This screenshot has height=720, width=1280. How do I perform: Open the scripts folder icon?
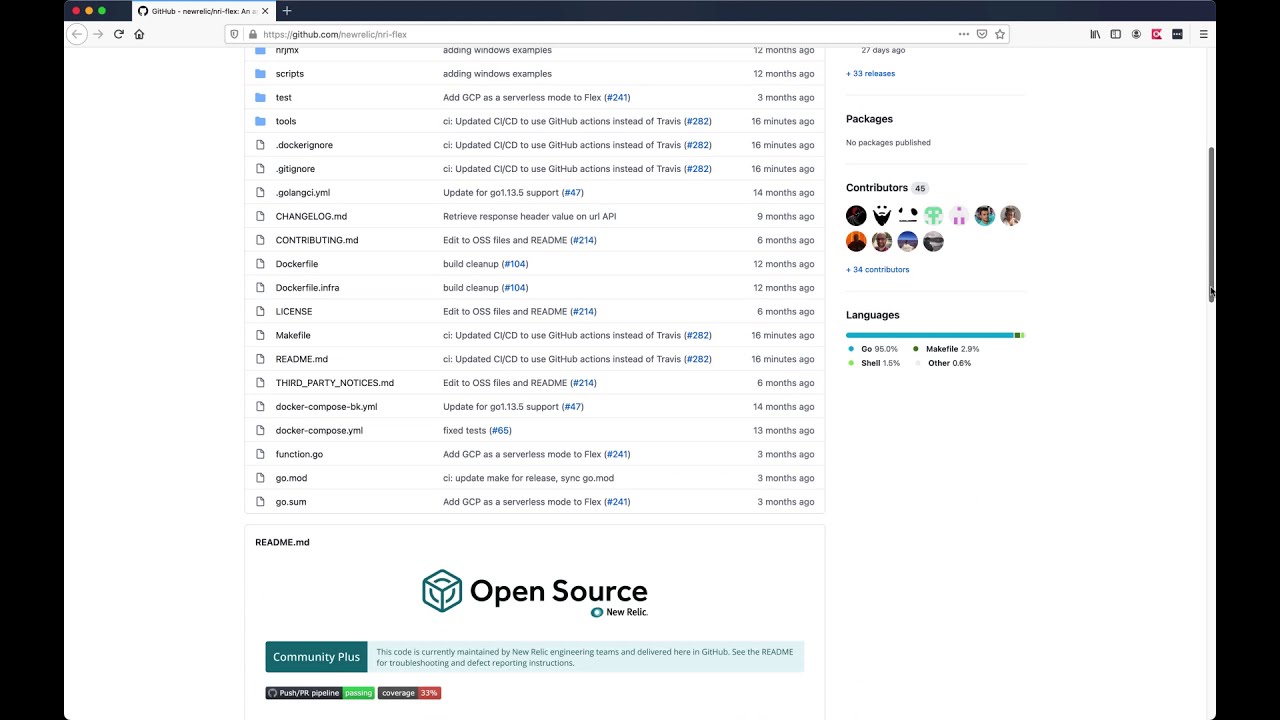point(260,74)
